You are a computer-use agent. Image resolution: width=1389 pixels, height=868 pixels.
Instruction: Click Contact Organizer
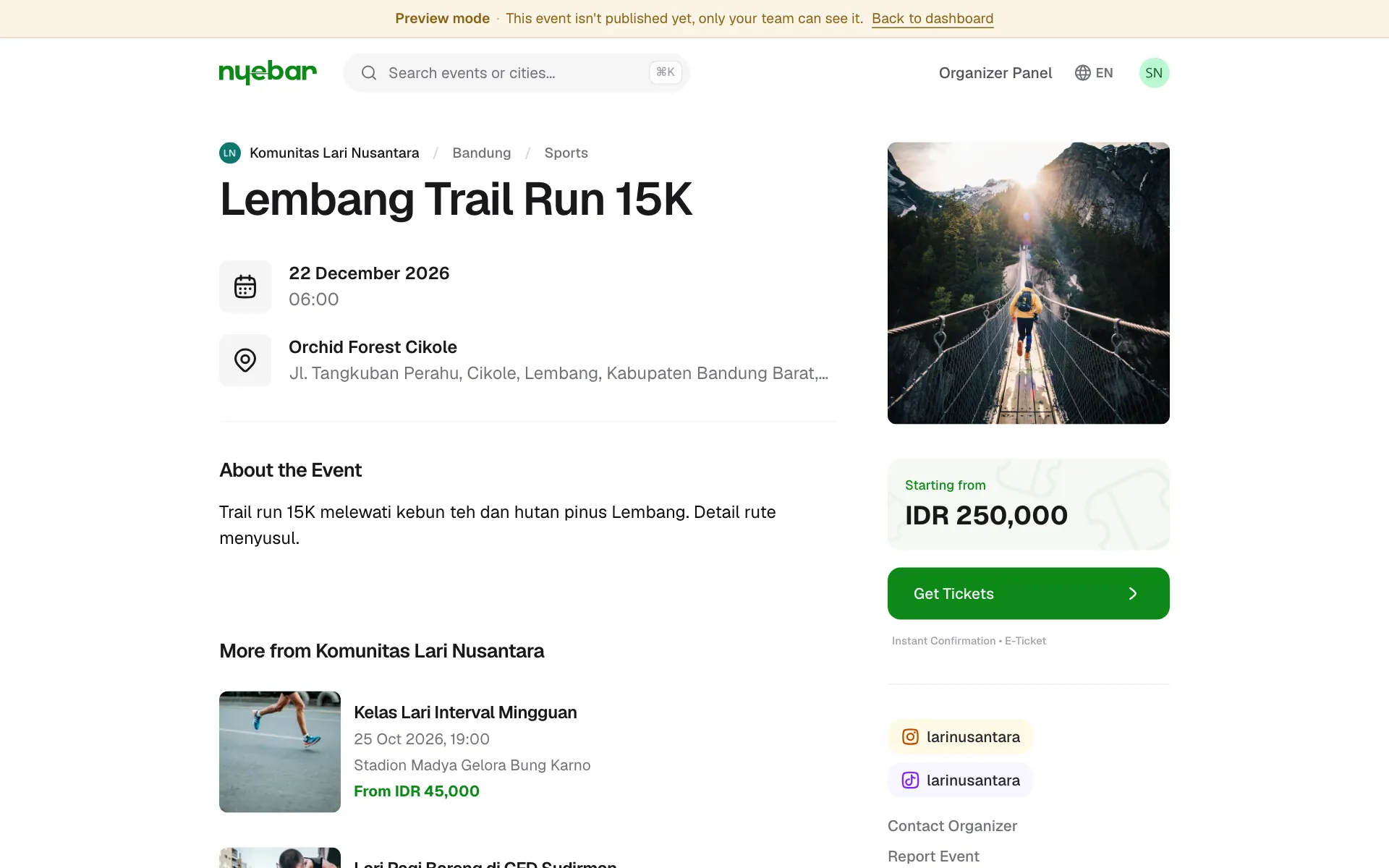(x=952, y=826)
